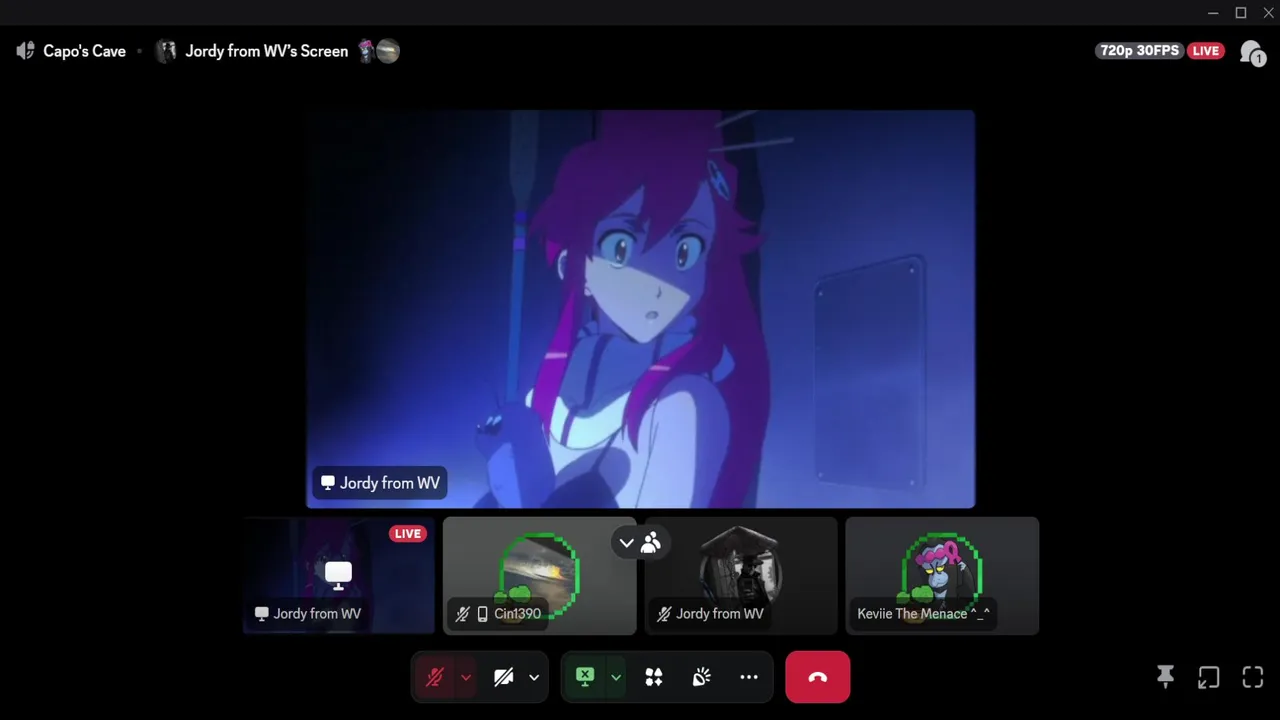Show the member list icon
Image resolution: width=1280 pixels, height=720 pixels.
click(x=1251, y=52)
